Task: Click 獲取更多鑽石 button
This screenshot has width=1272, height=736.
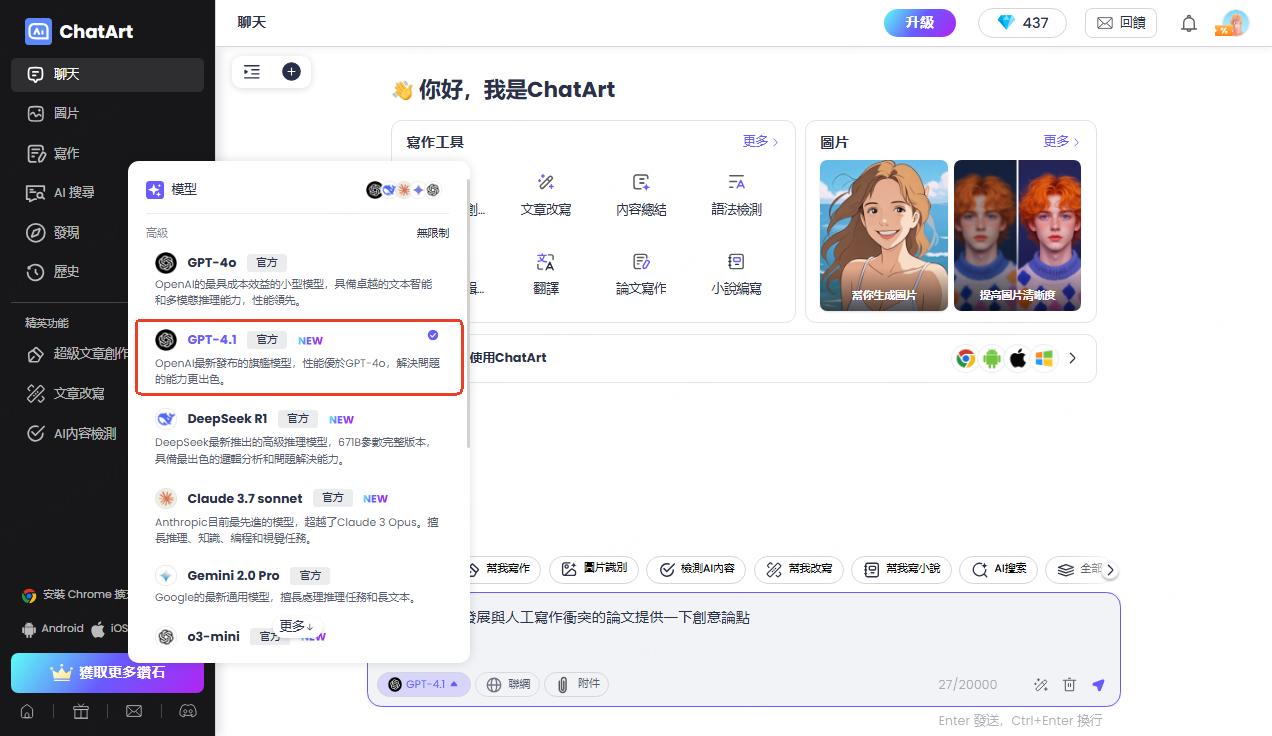Action: pos(107,673)
